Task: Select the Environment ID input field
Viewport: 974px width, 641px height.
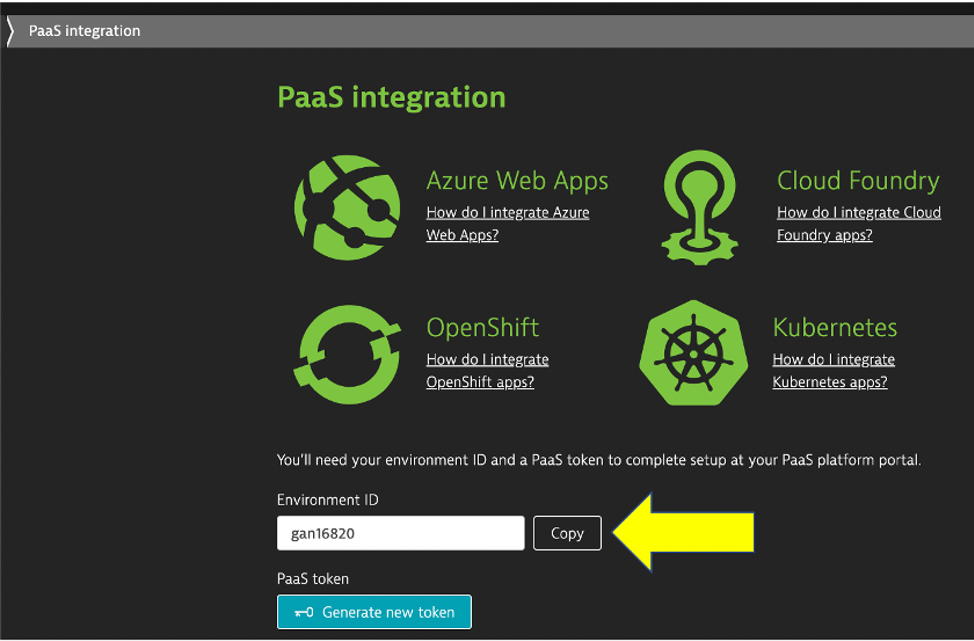Action: click(401, 533)
